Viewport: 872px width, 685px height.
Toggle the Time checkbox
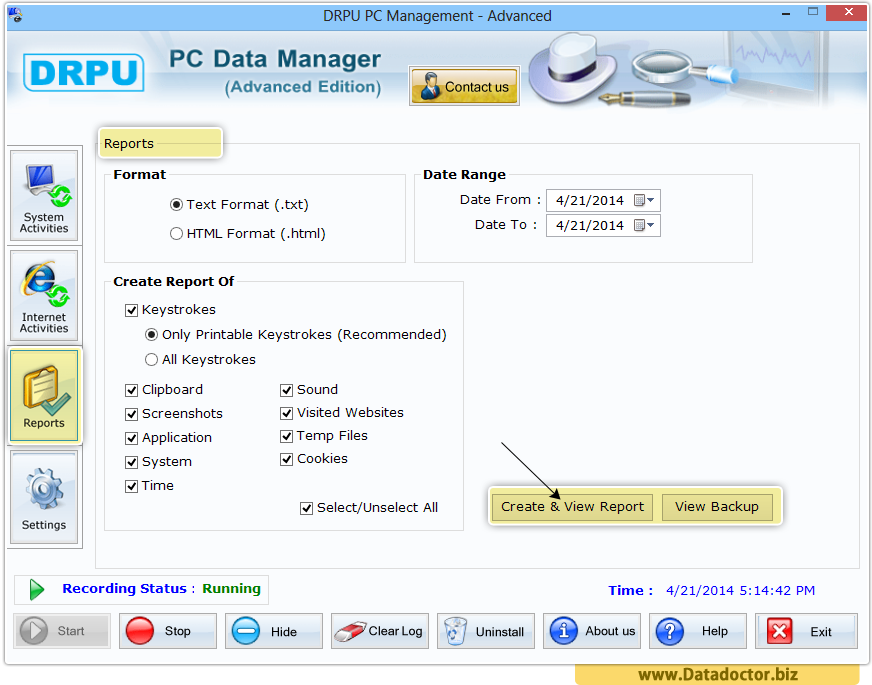131,487
